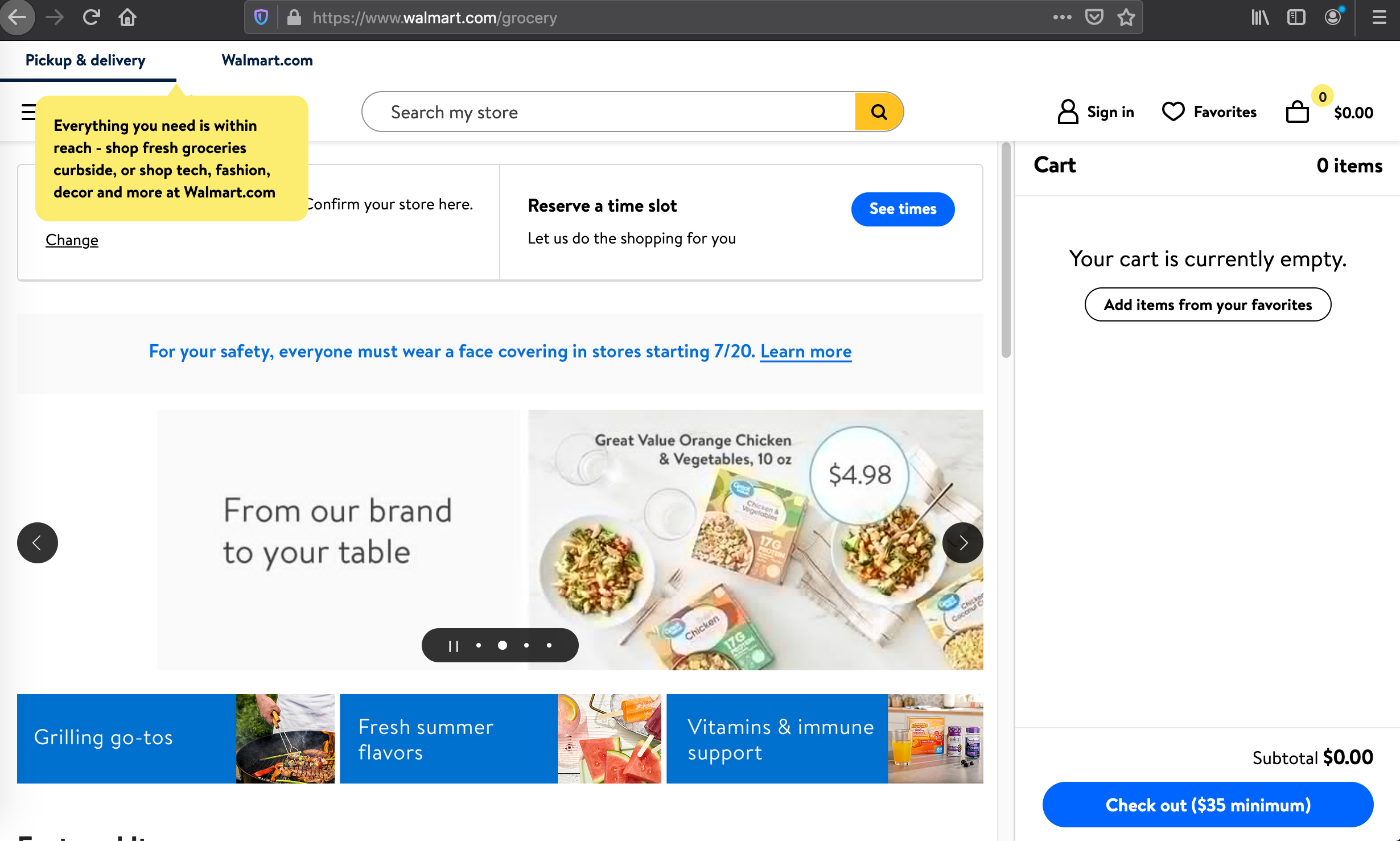1400x841 pixels.
Task: Select the Pickup & delivery tab
Action: 85,60
